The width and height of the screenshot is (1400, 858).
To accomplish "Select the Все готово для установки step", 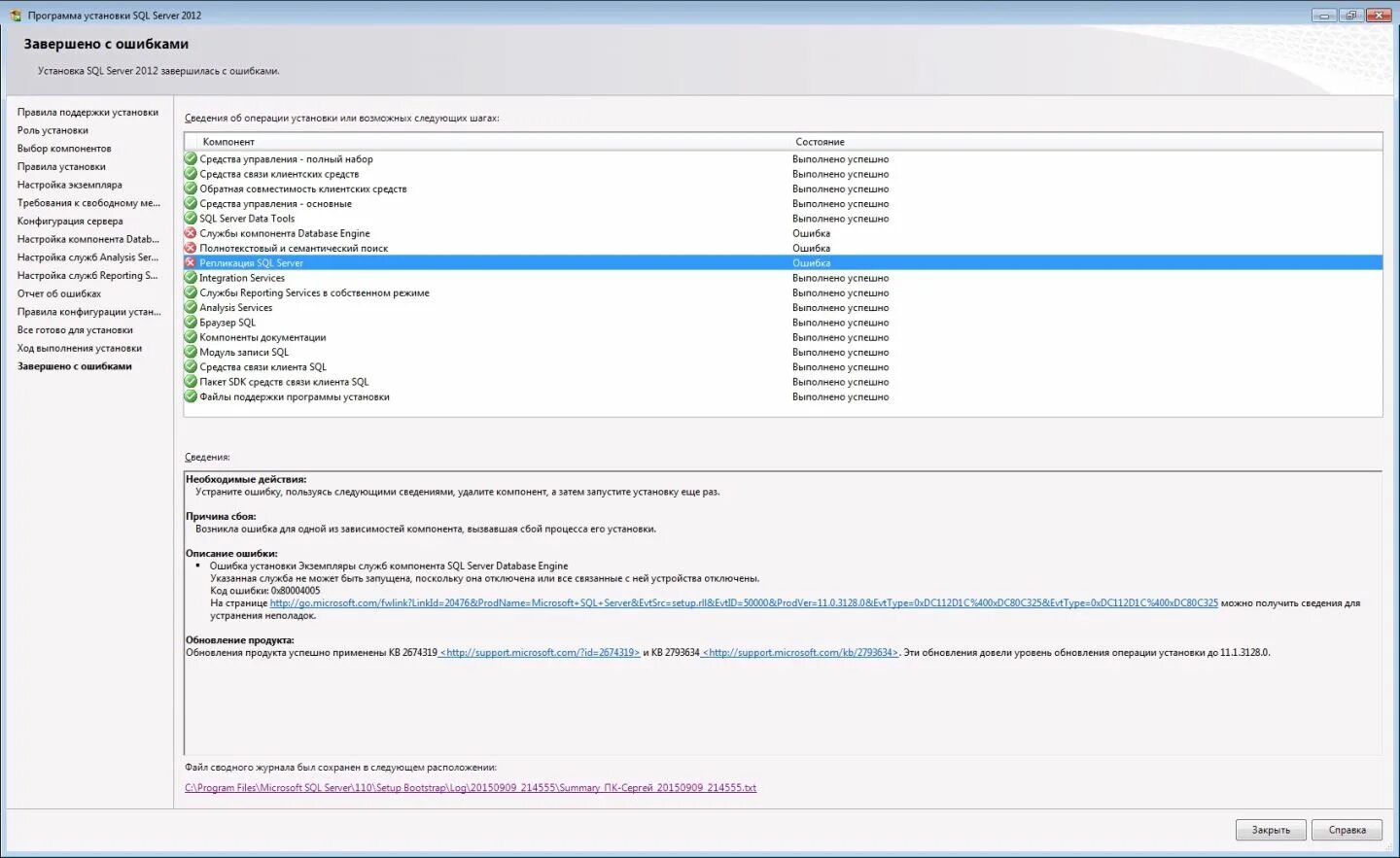I will (x=75, y=330).
